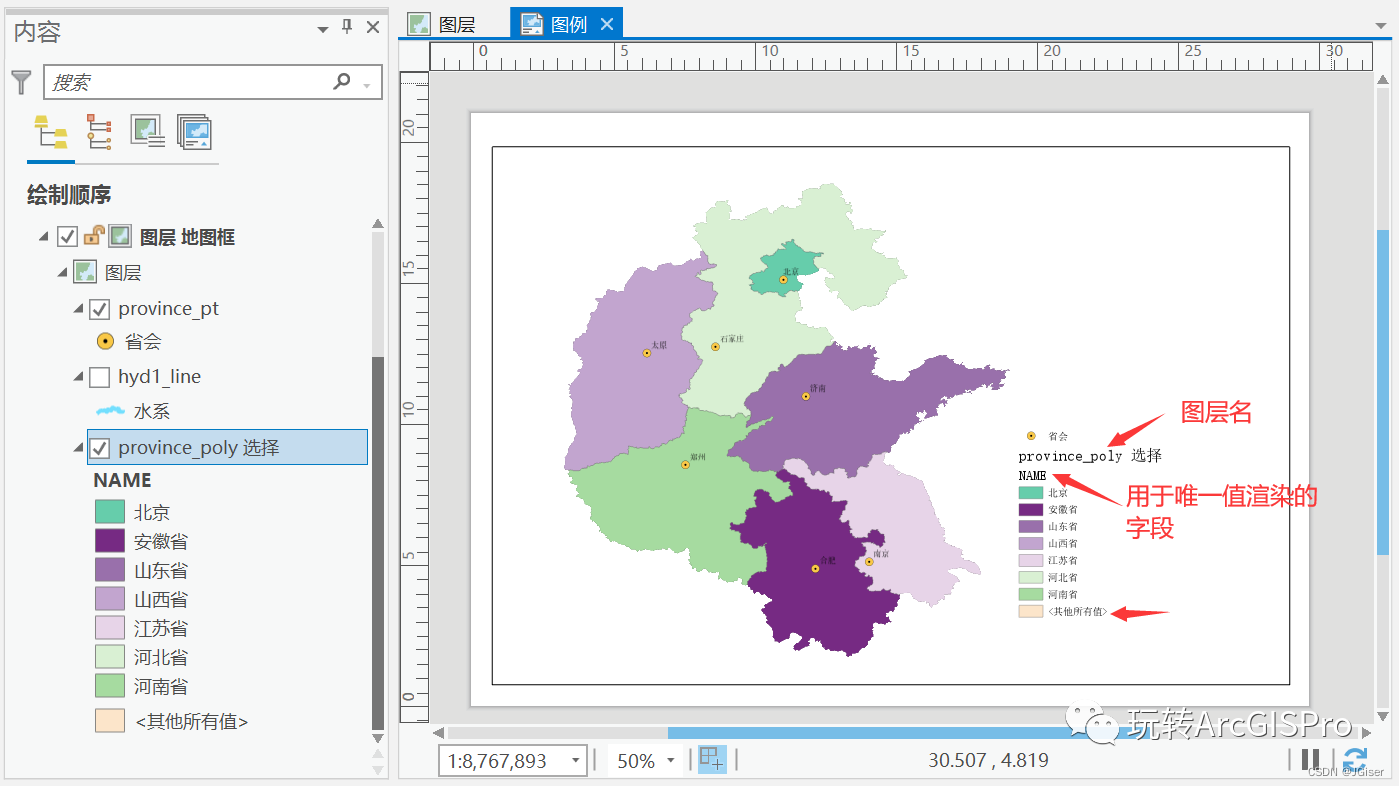Toggle visibility of 图层 地图框
Screen dimensions: 1399x786
click(67, 237)
